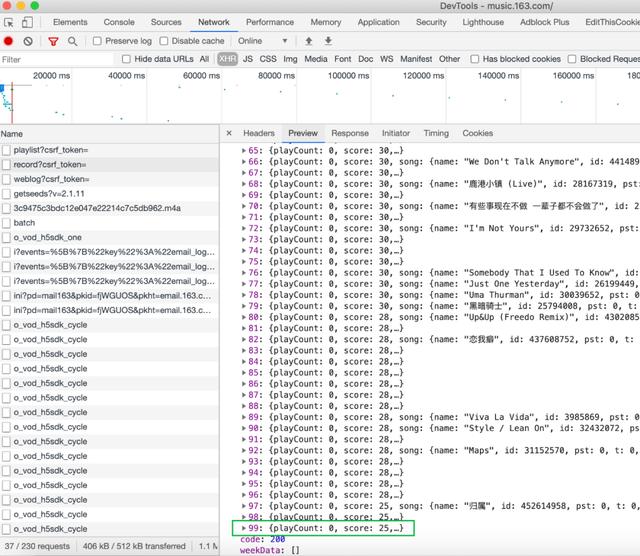
Task: Switch to the Elements panel
Action: tap(70, 22)
